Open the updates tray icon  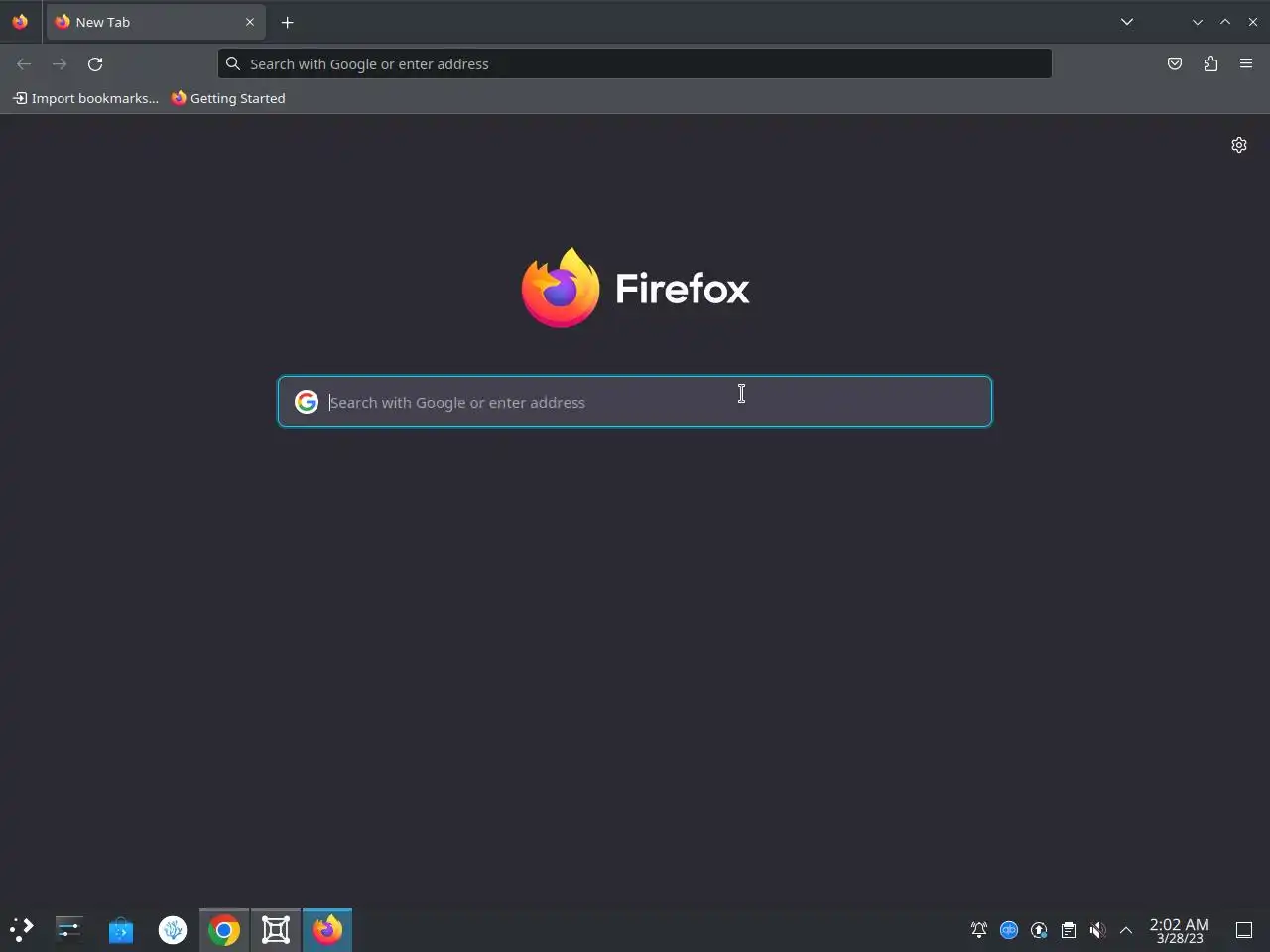[x=1039, y=930]
